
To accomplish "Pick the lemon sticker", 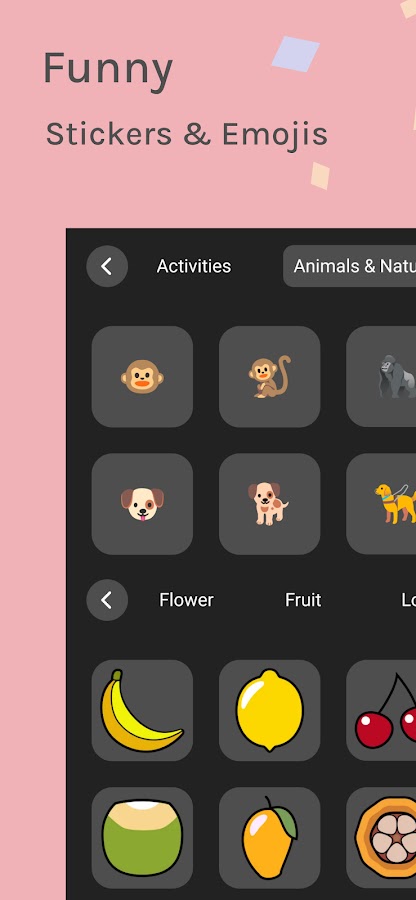I will (270, 711).
